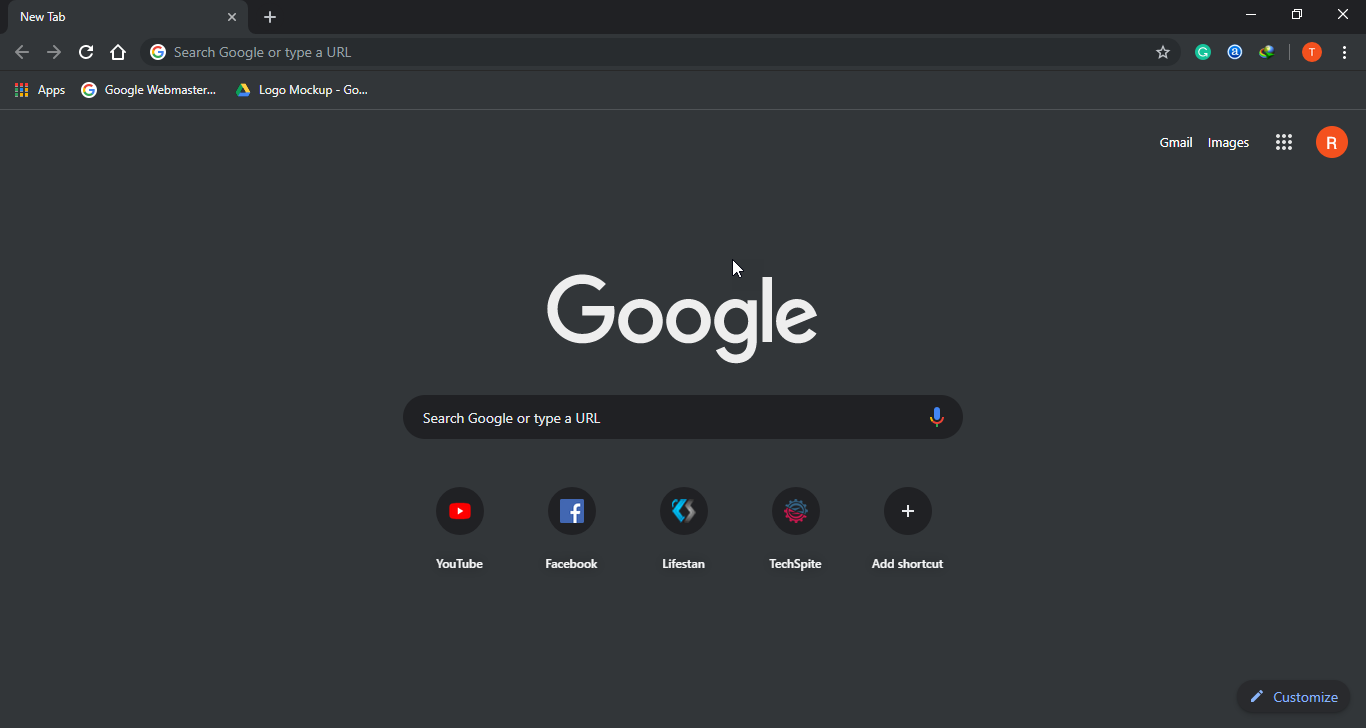
Task: Open the Gmail link
Action: (x=1175, y=142)
